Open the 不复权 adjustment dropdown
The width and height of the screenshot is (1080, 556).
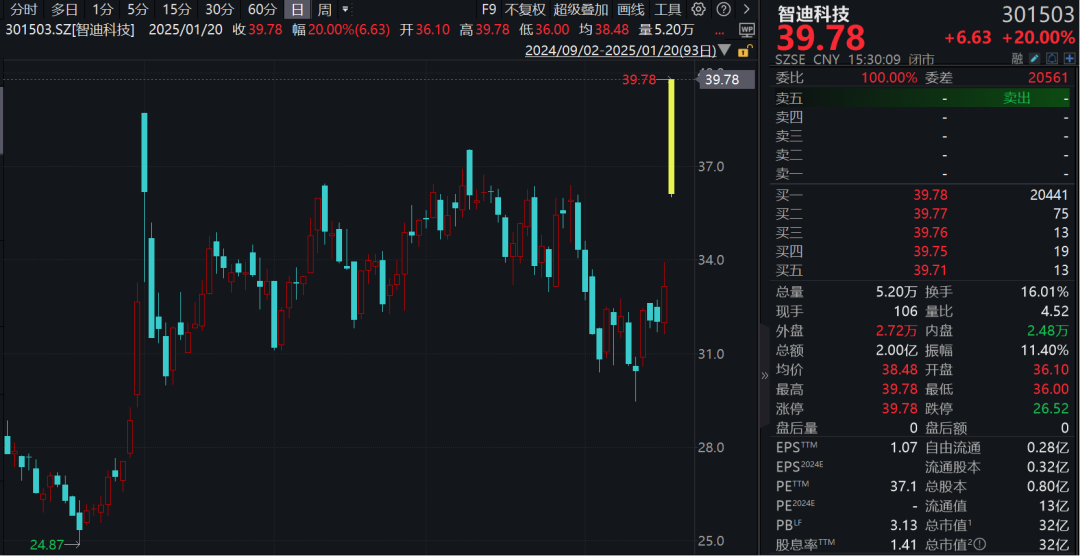click(526, 10)
